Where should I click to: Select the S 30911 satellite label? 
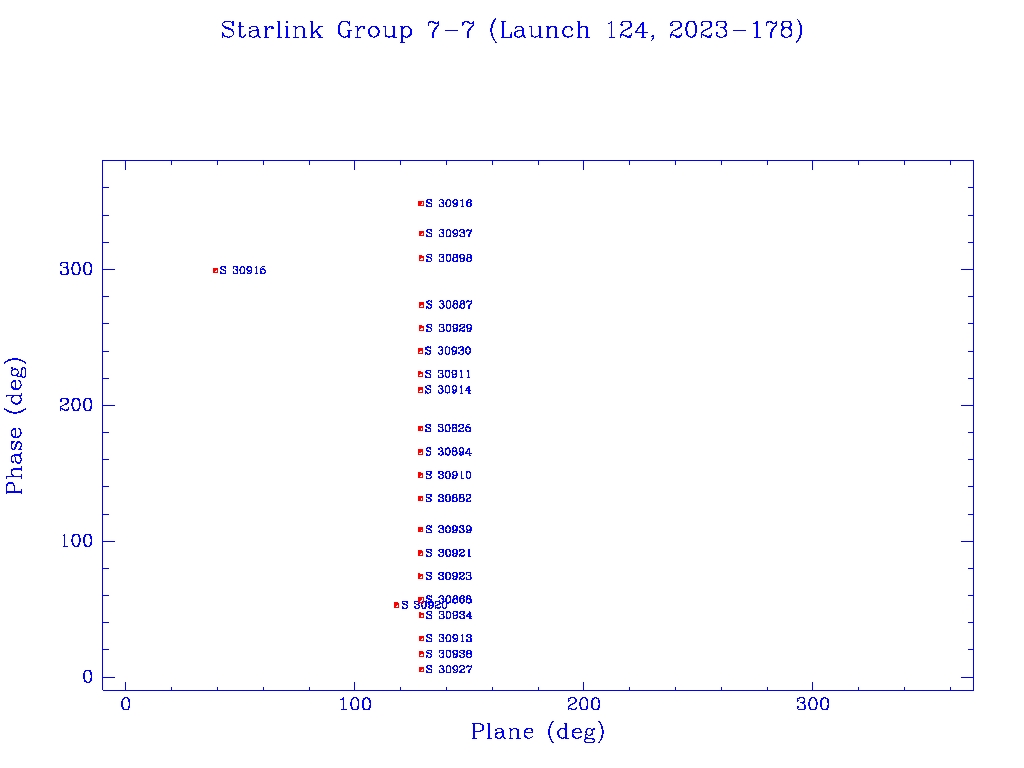[448, 374]
